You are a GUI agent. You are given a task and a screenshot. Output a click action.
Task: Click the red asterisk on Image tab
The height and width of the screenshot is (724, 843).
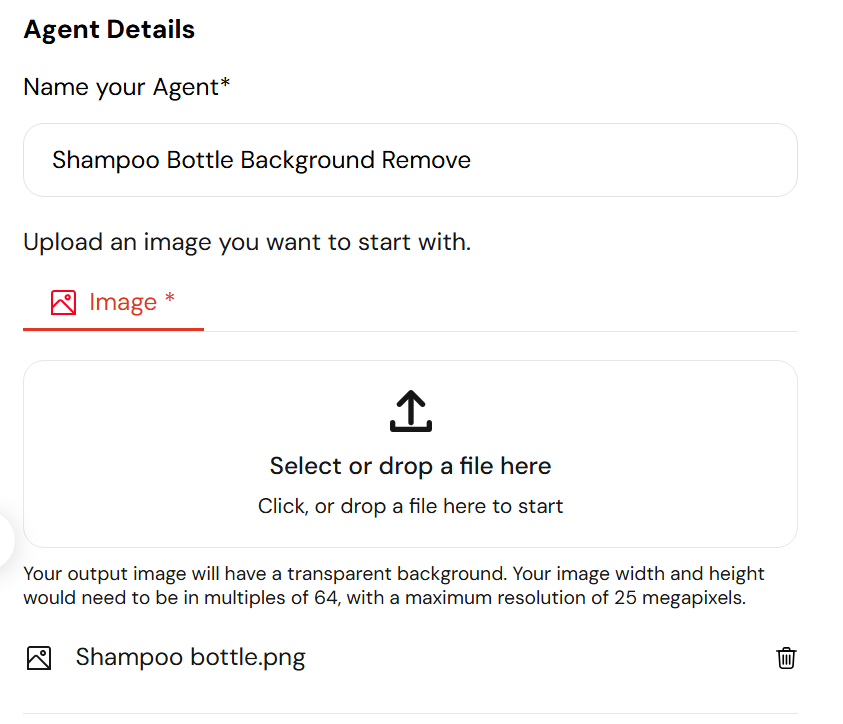[170, 297]
